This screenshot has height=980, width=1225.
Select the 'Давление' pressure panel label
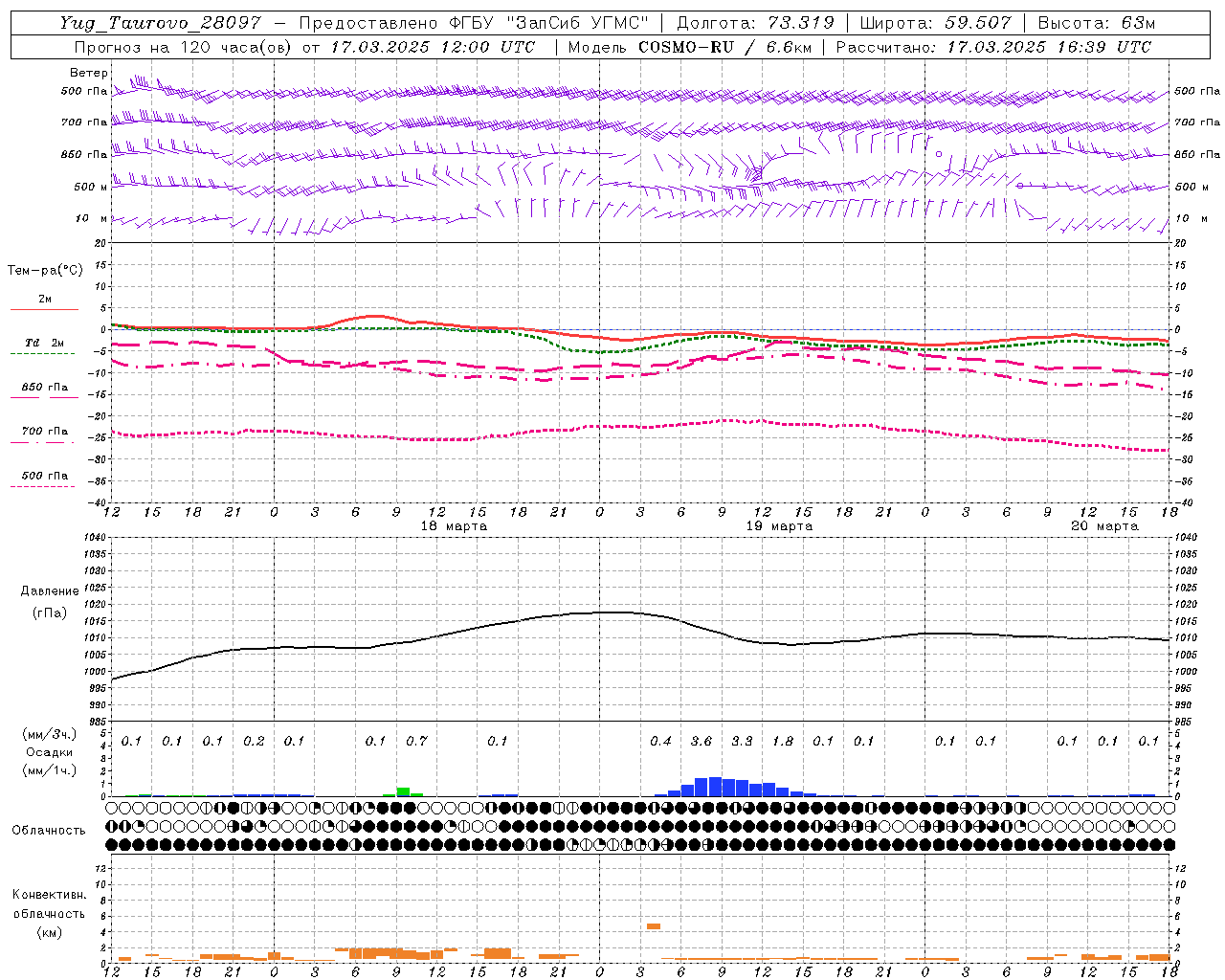tap(50, 591)
